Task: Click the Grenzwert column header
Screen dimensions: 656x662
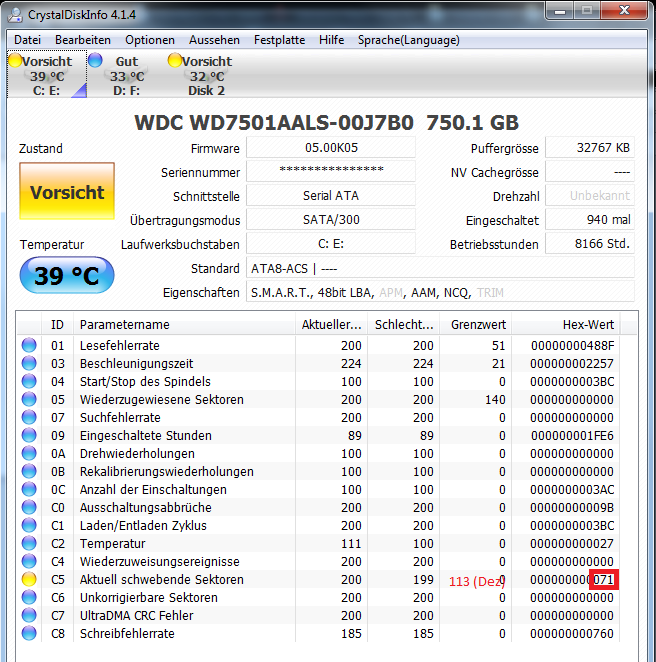Action: click(x=476, y=324)
